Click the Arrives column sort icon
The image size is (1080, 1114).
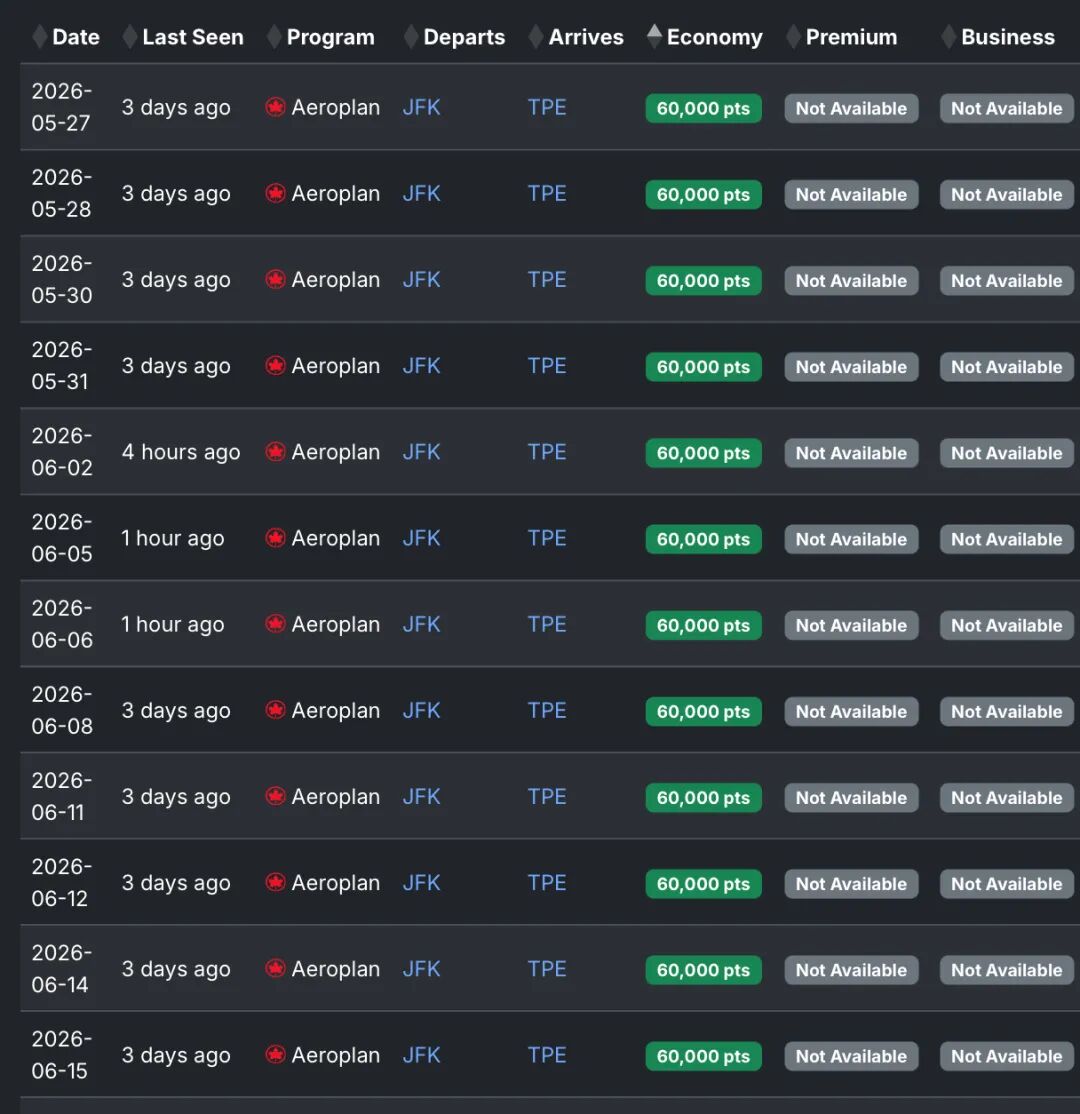tap(536, 37)
